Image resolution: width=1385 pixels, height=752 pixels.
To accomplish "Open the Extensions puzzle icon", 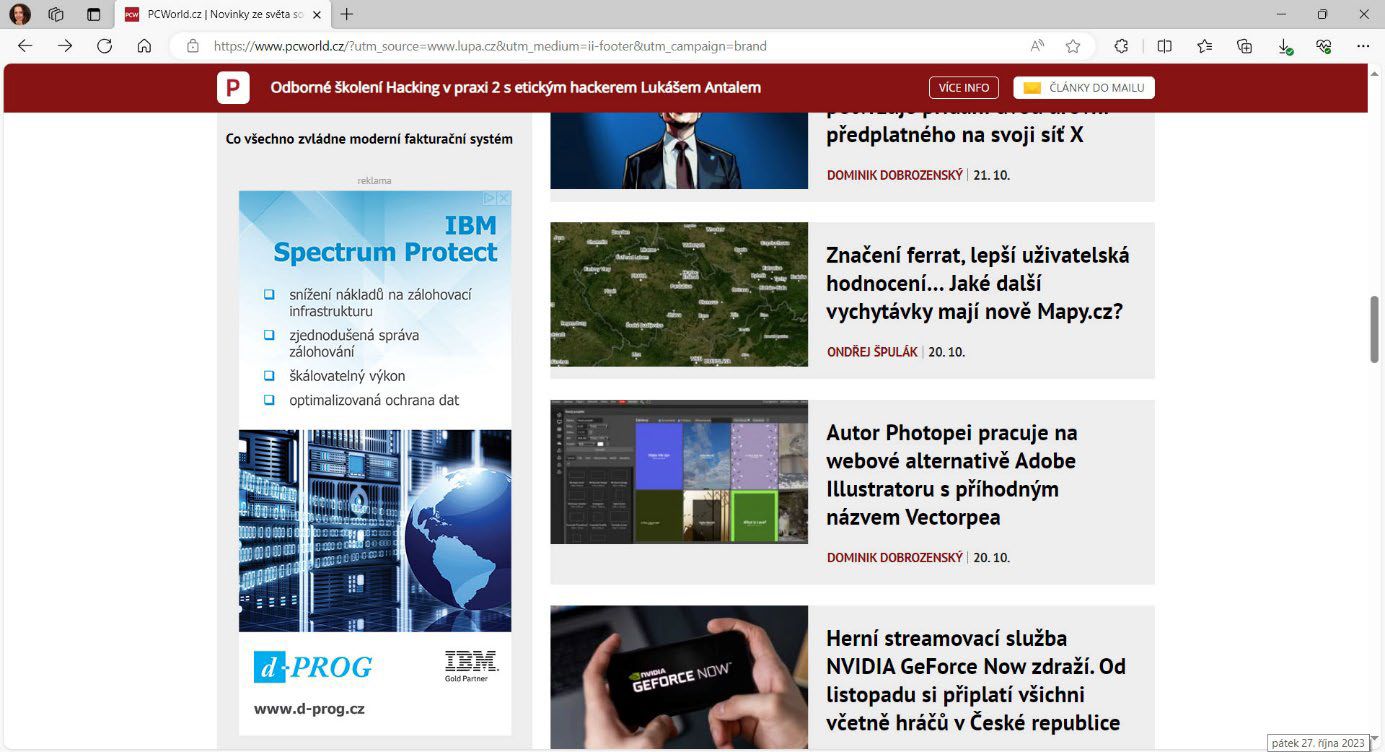I will tap(1121, 46).
